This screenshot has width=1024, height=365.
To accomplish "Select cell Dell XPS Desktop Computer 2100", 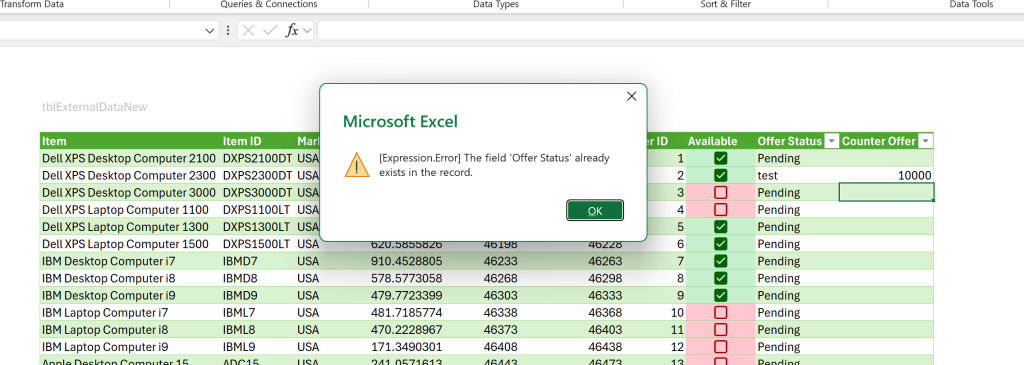I will pyautogui.click(x=131, y=158).
